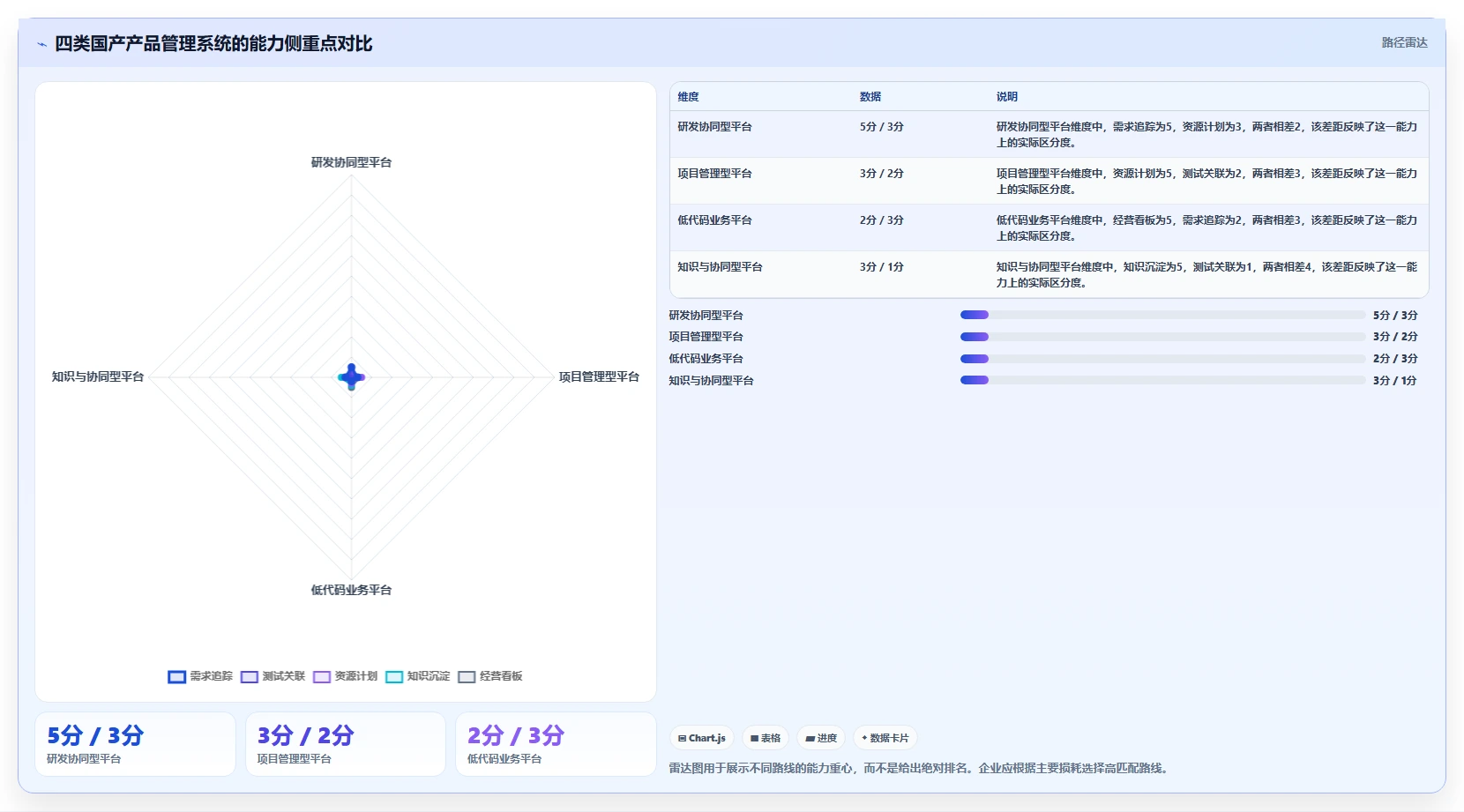Click the 进度 tag
This screenshot has height=812, width=1464.
821,738
